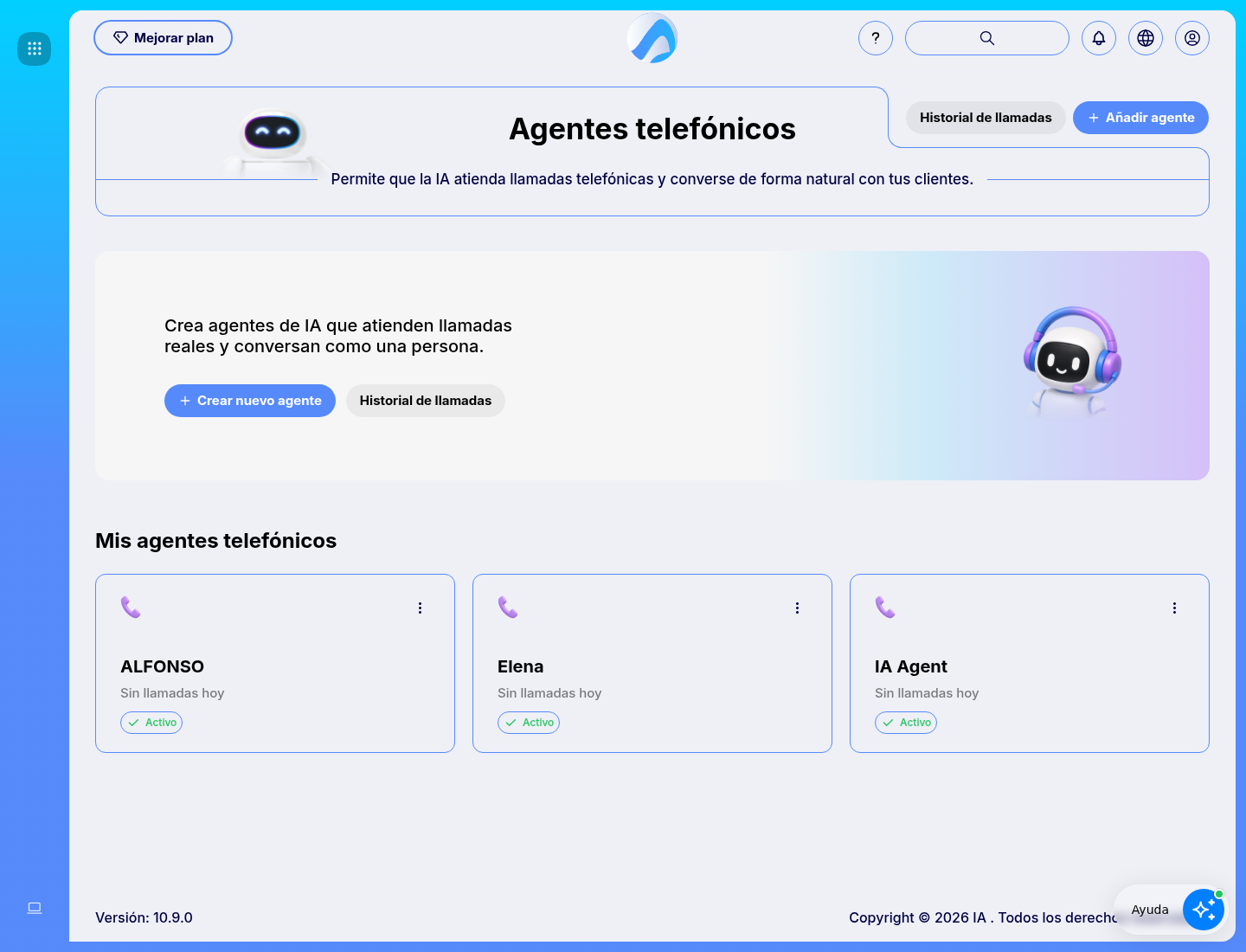Viewport: 1246px width, 952px height.
Task: Click the 'Mis agentes telefónicos' heading
Action: tap(215, 541)
